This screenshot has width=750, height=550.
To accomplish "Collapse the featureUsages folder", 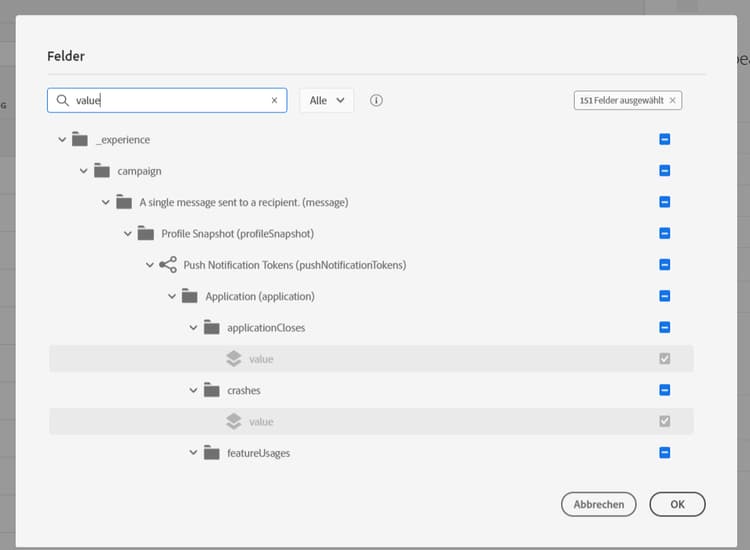I will 194,453.
